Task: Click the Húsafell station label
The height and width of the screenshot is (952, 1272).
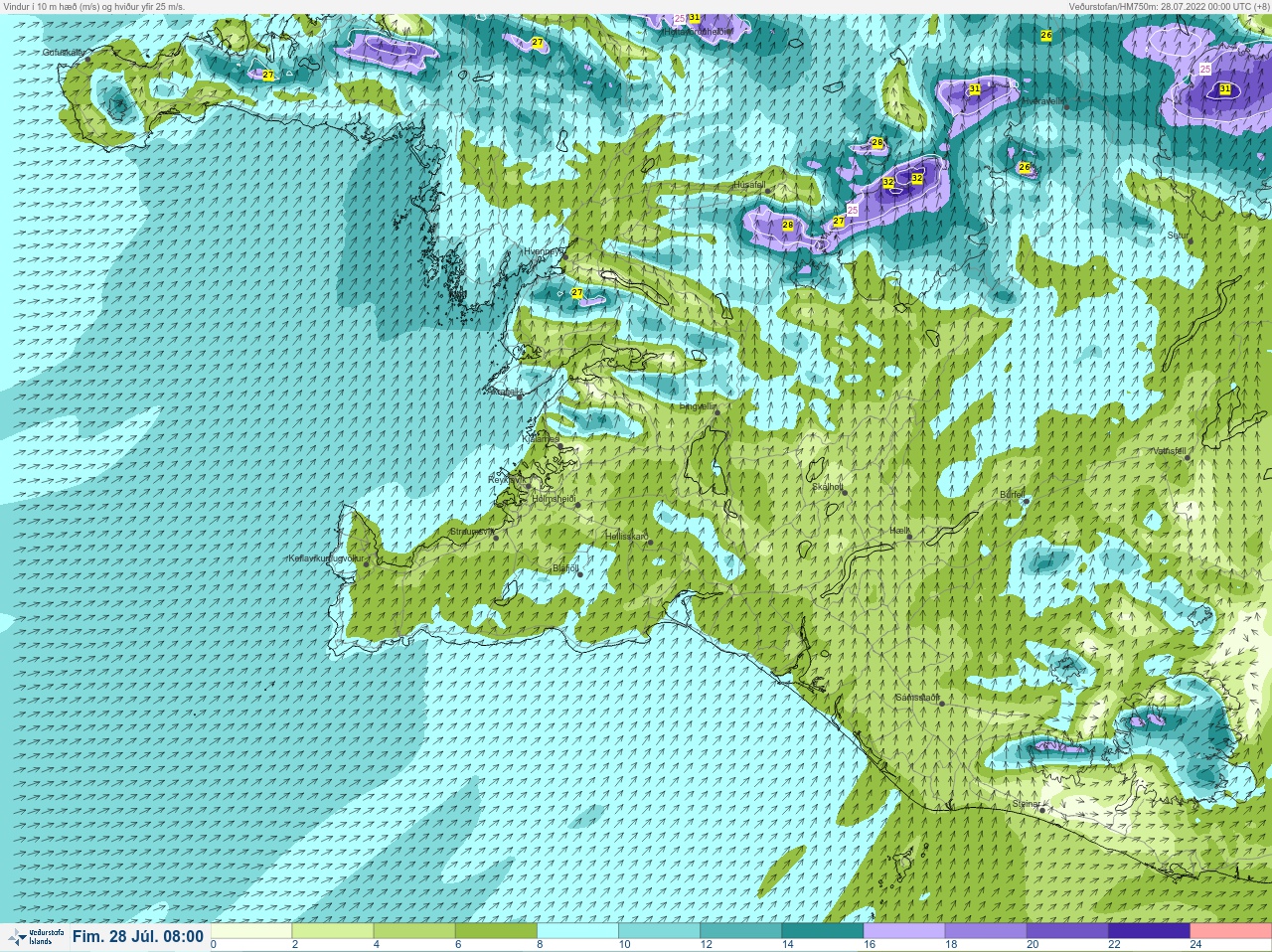Action: (x=748, y=185)
